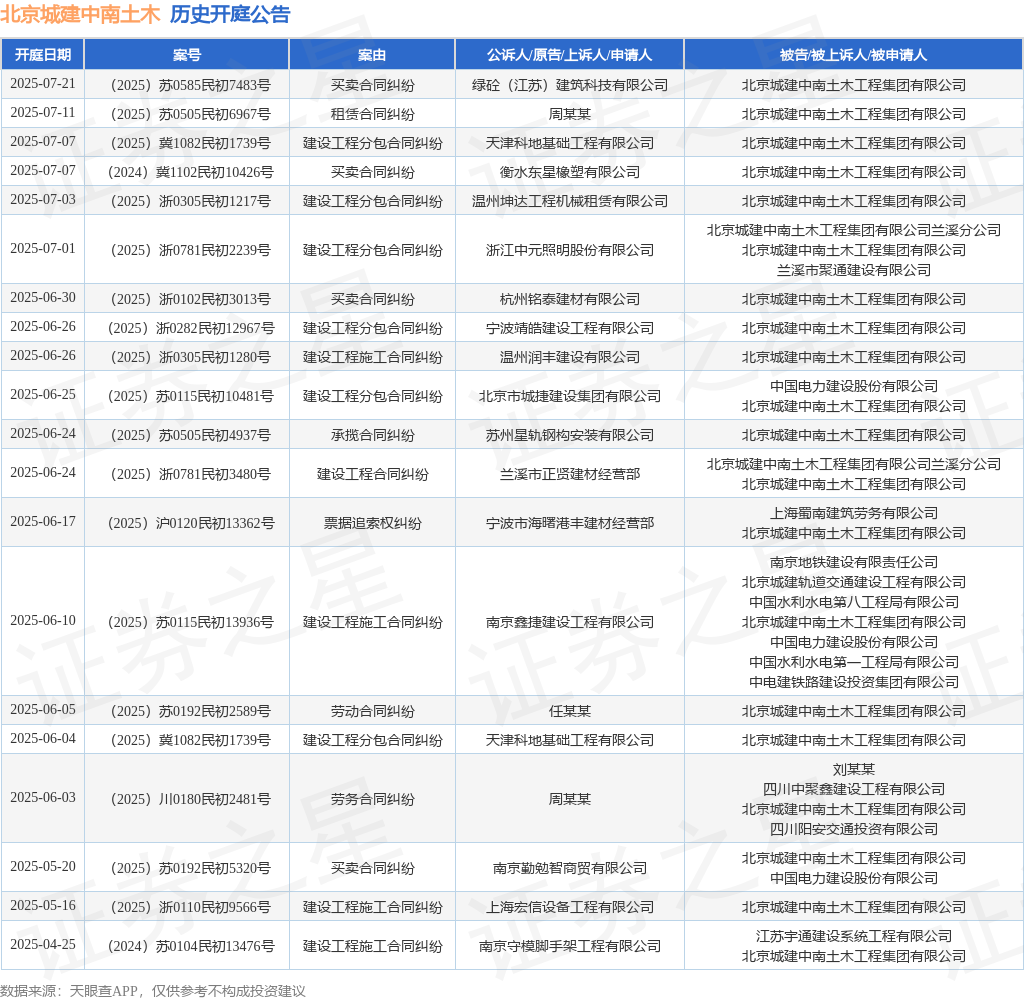The width and height of the screenshot is (1024, 1000).
Task: Click plaintiff 温州润丰建设有限公司
Action: point(569,357)
